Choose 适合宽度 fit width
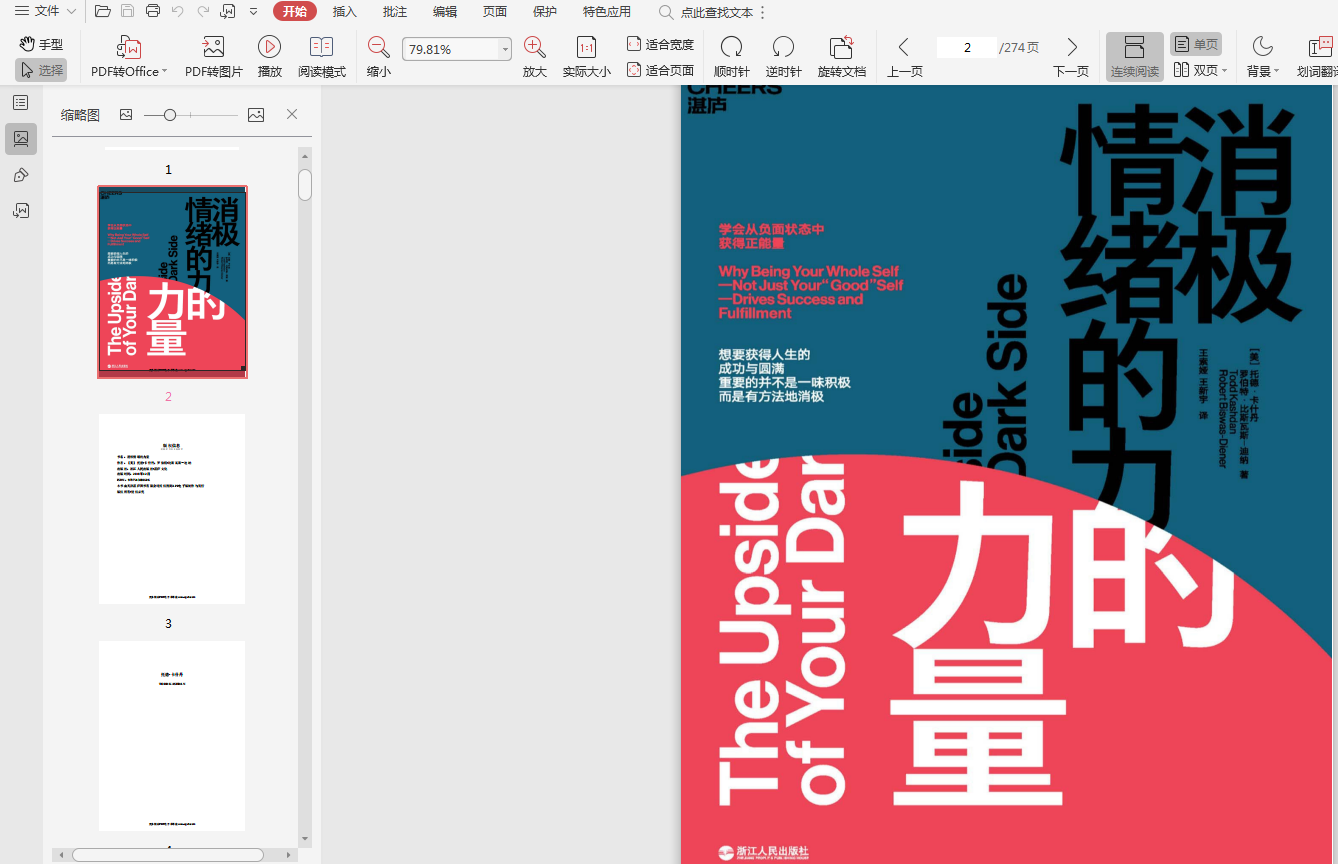Viewport: 1338px width, 864px height. pos(660,44)
